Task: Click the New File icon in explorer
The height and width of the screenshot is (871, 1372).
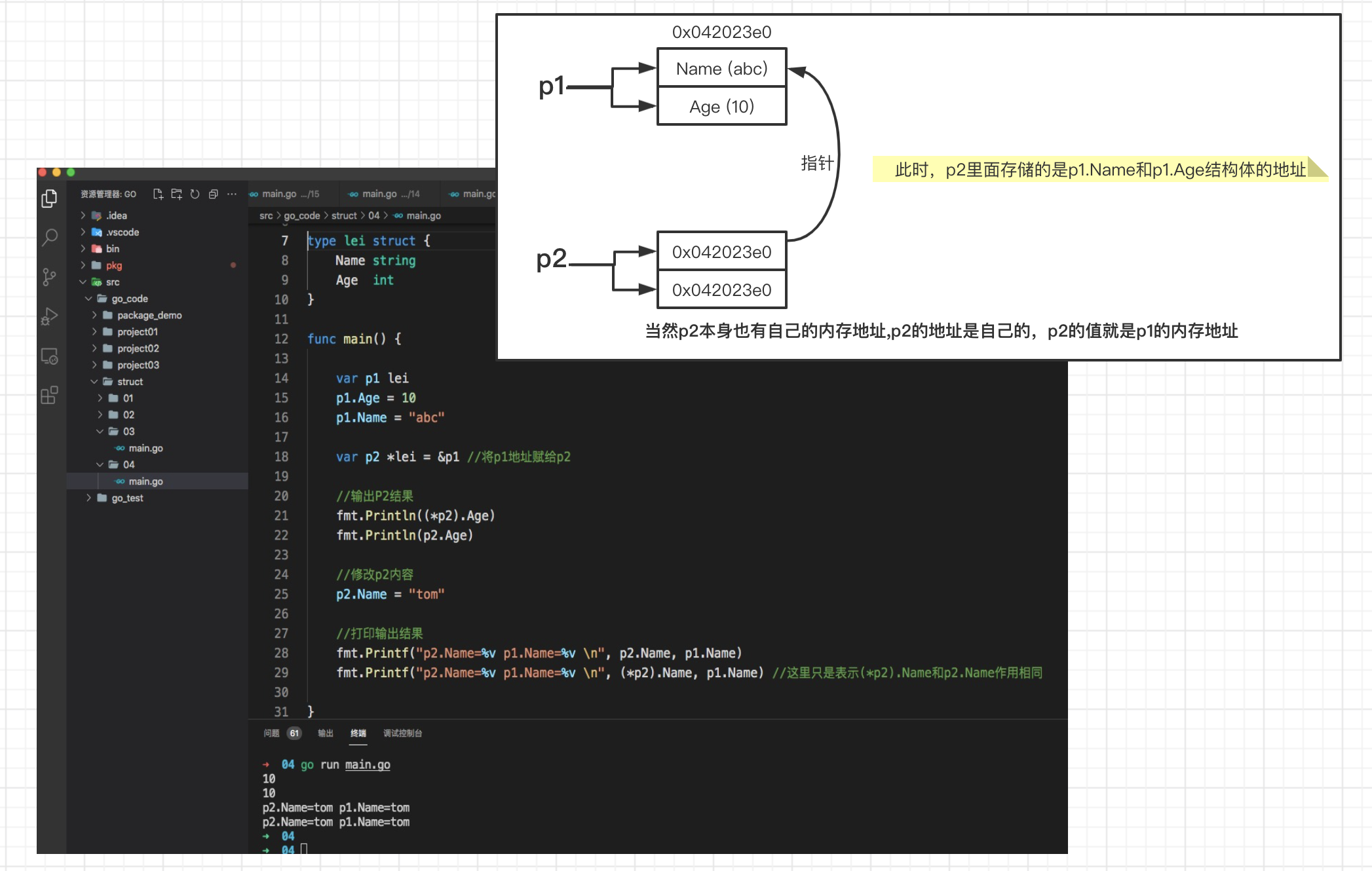Action: (158, 194)
